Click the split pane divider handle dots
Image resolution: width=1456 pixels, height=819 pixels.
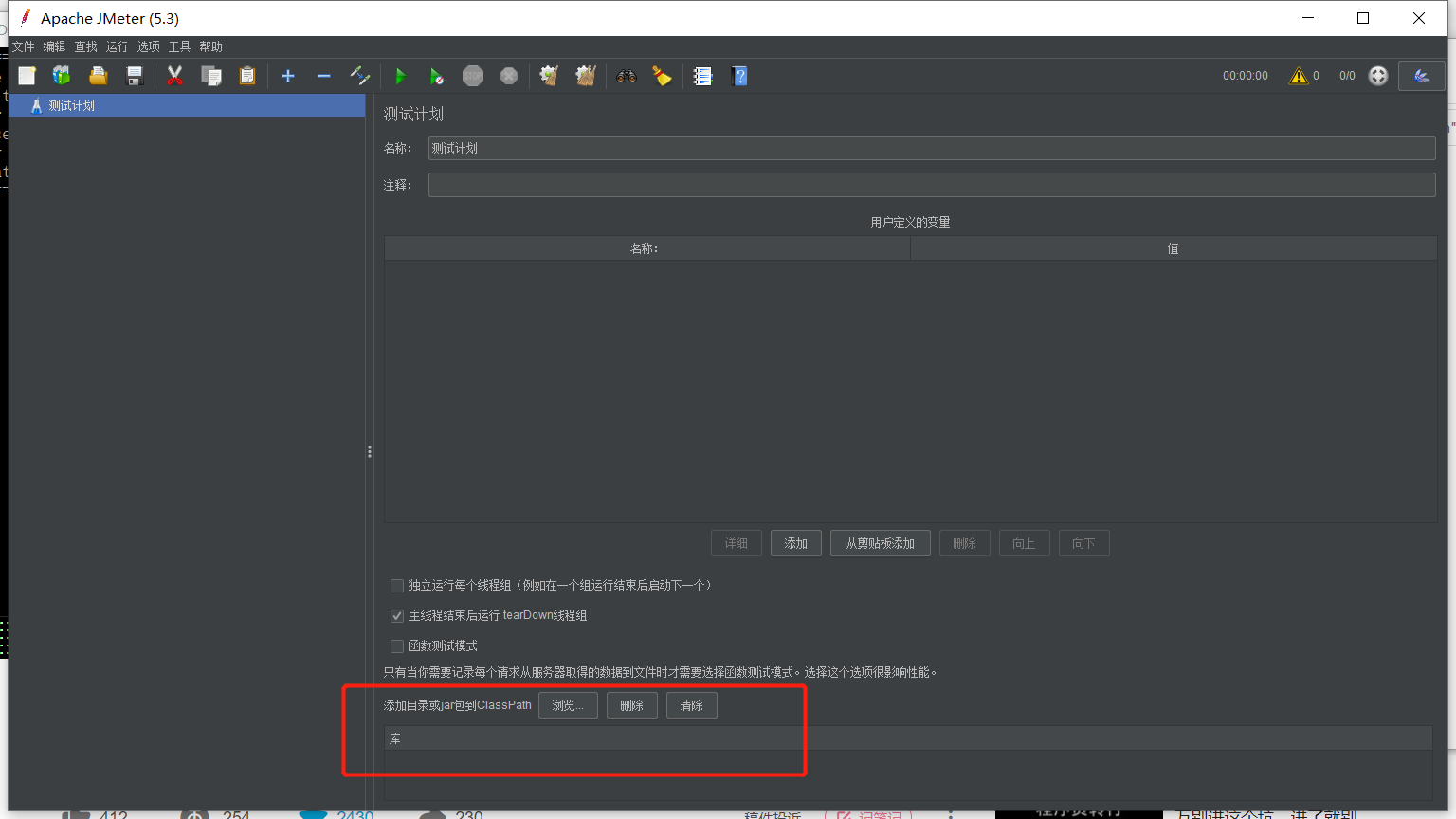click(x=370, y=452)
